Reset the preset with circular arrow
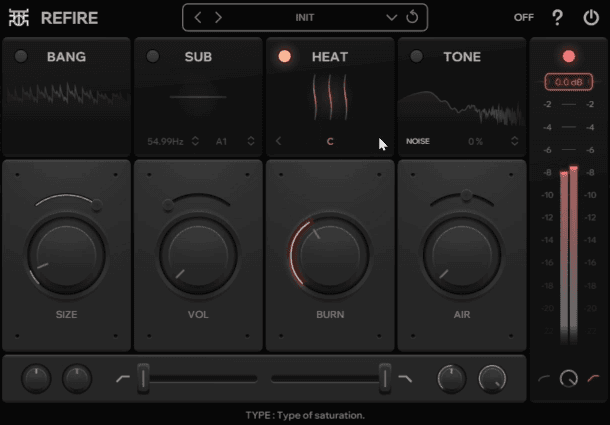610x425 pixels. pyautogui.click(x=412, y=17)
